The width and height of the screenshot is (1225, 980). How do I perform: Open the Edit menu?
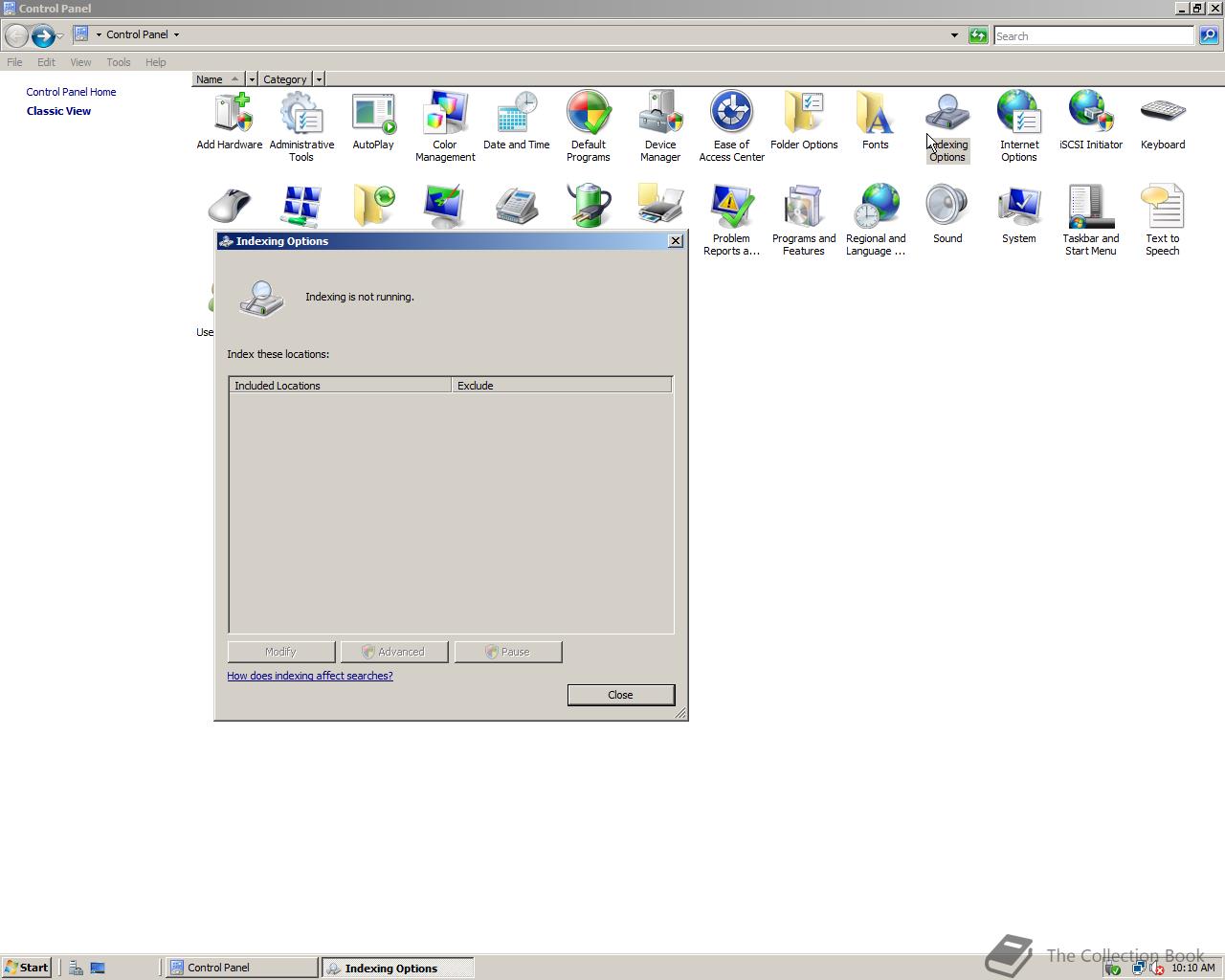(46, 62)
